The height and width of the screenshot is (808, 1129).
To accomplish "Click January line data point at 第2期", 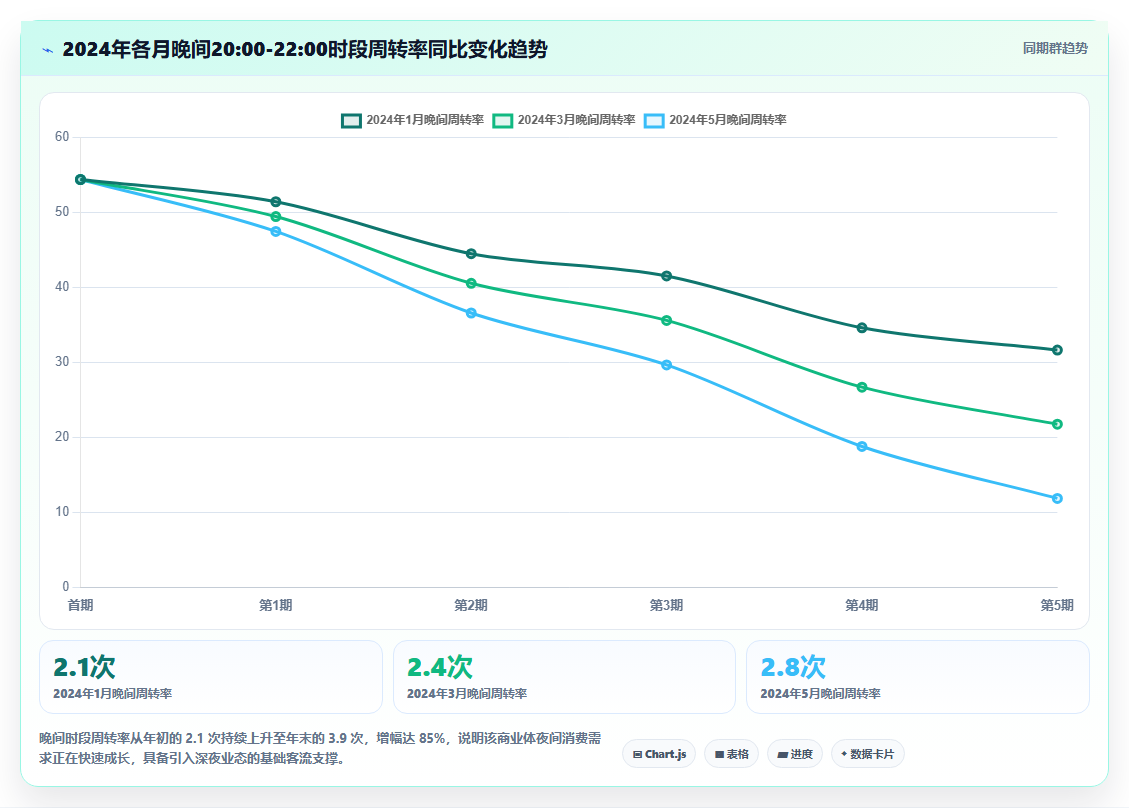I will click(x=471, y=253).
